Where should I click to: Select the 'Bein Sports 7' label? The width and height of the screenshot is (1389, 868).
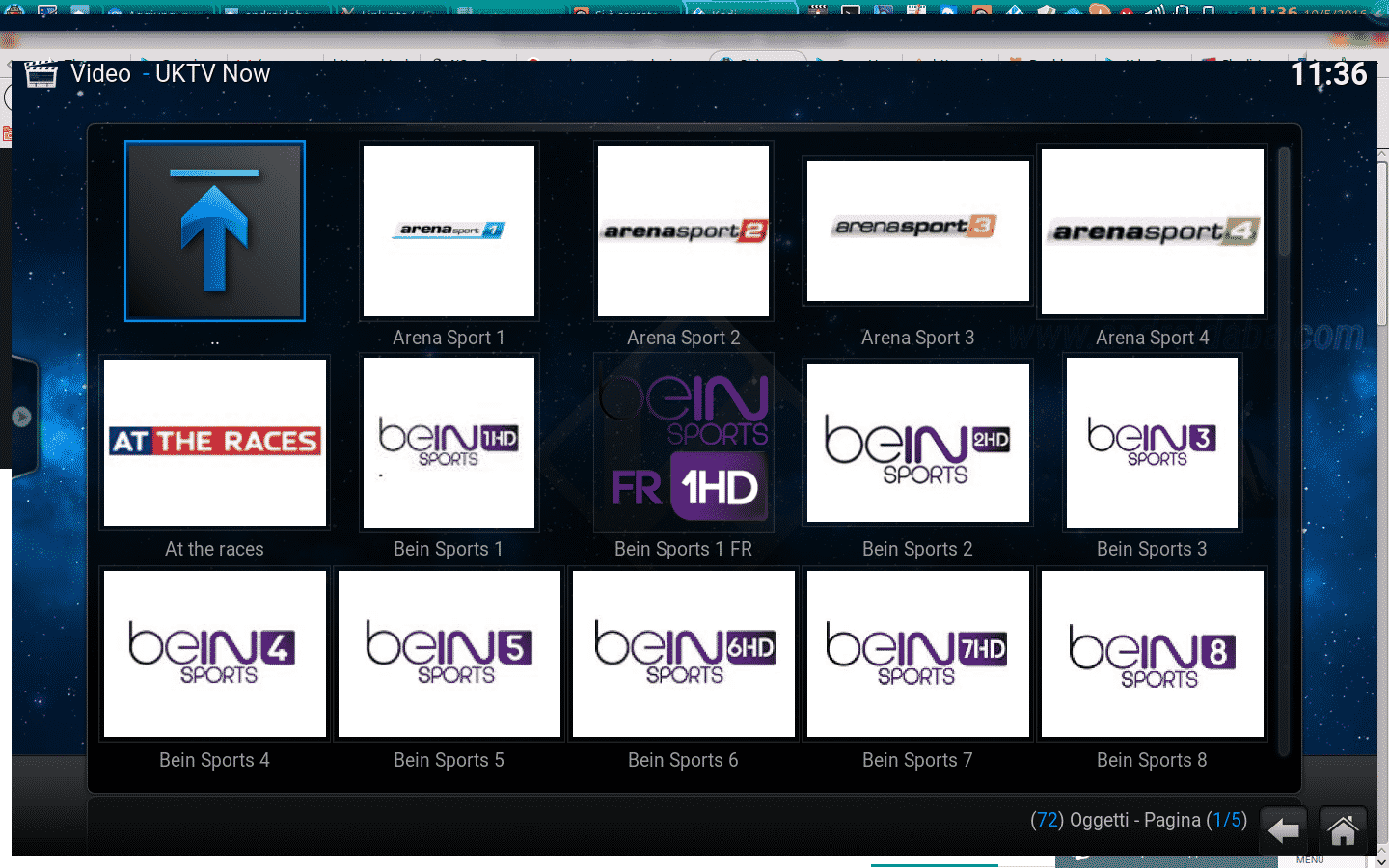pos(917,760)
